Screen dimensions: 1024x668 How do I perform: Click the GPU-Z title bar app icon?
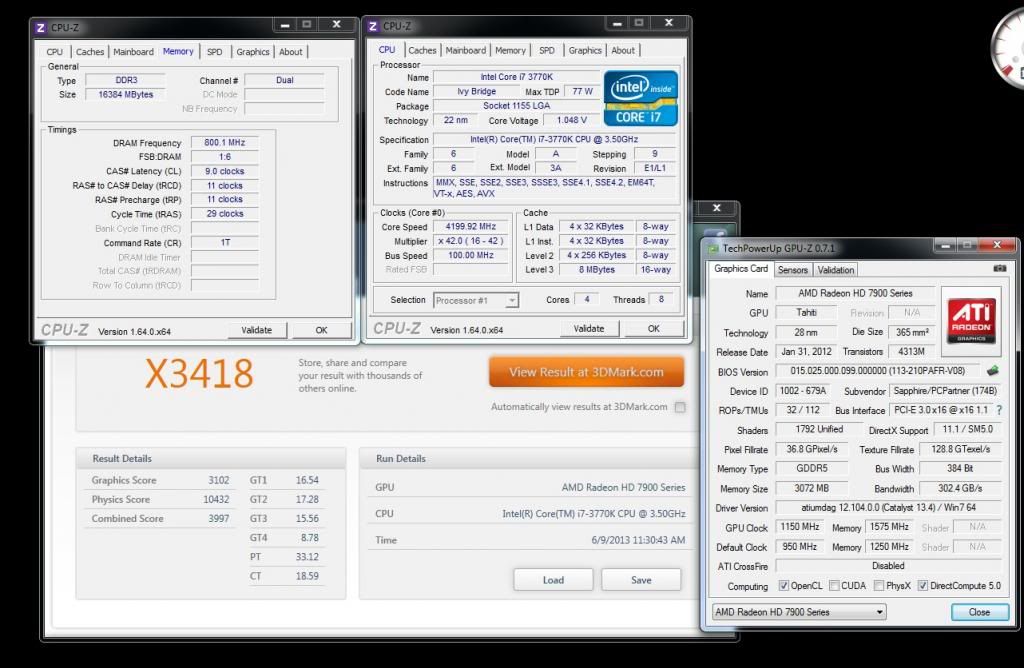click(712, 248)
